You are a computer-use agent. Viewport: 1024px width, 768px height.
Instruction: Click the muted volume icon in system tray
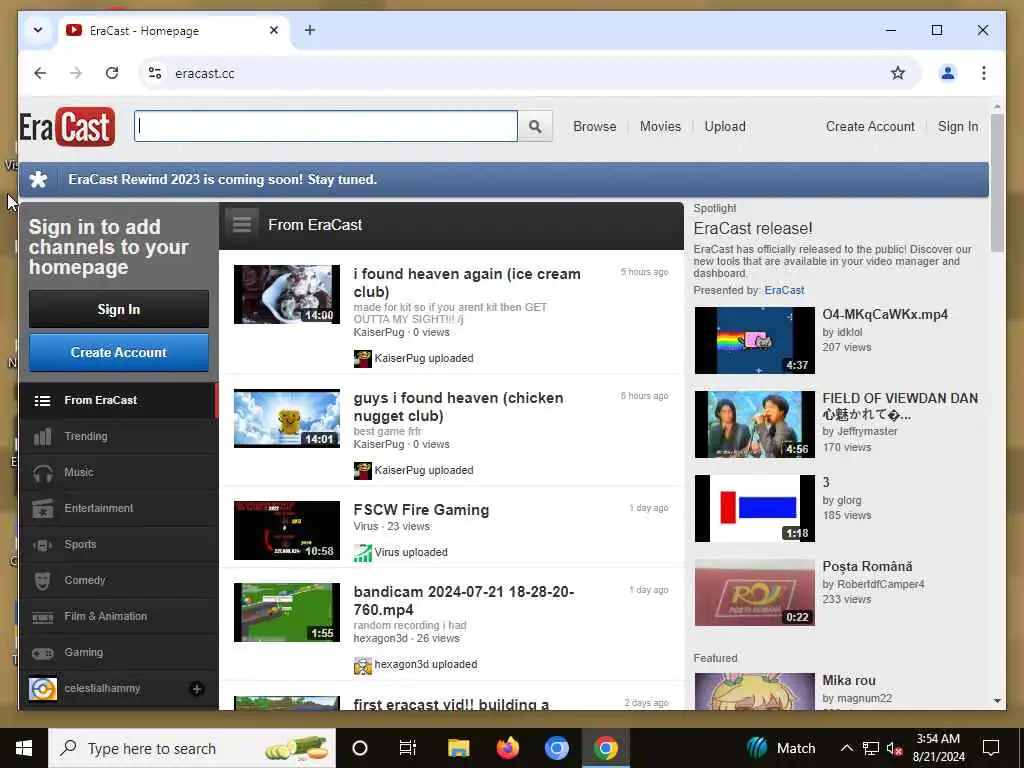coord(895,748)
